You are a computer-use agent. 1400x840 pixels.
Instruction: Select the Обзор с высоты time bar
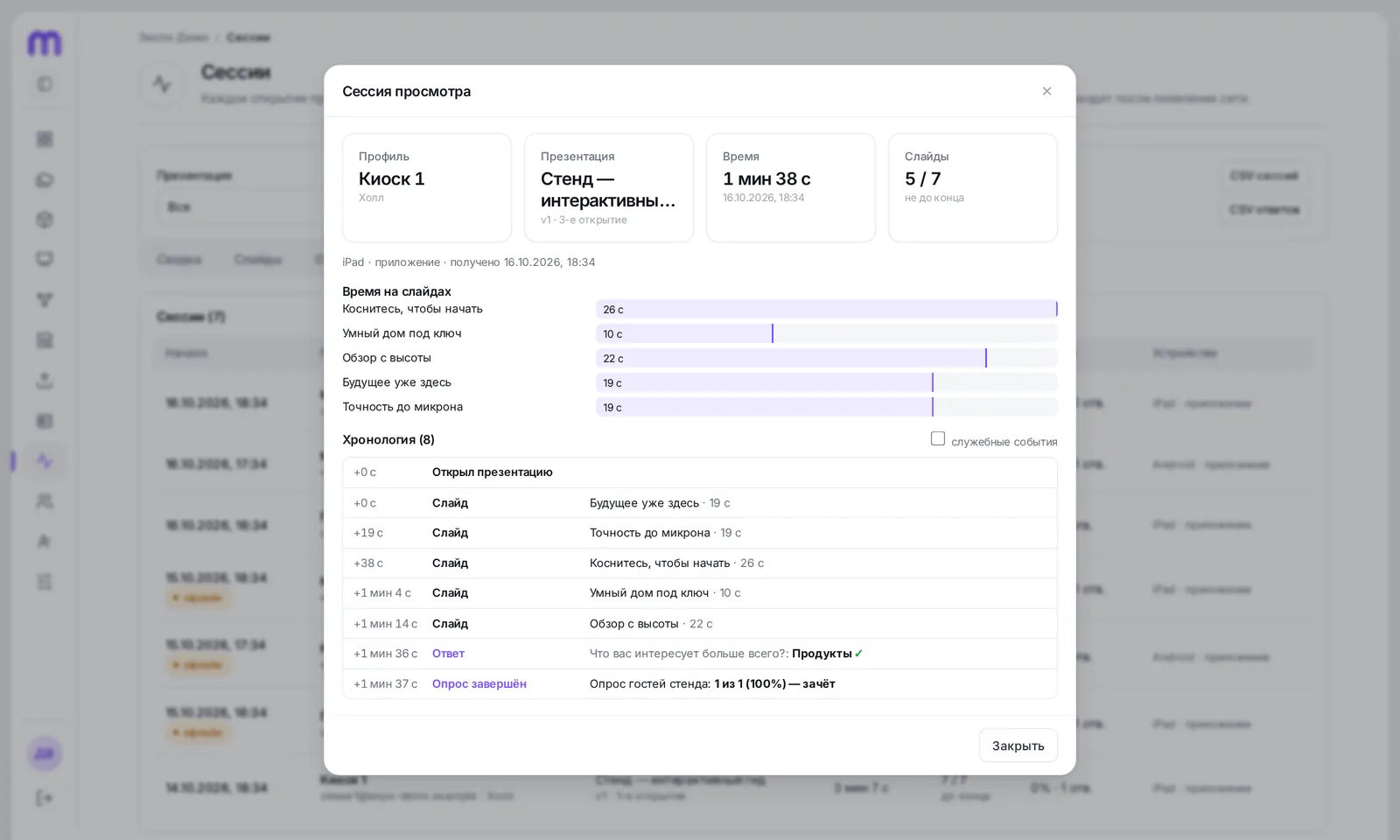pos(827,358)
